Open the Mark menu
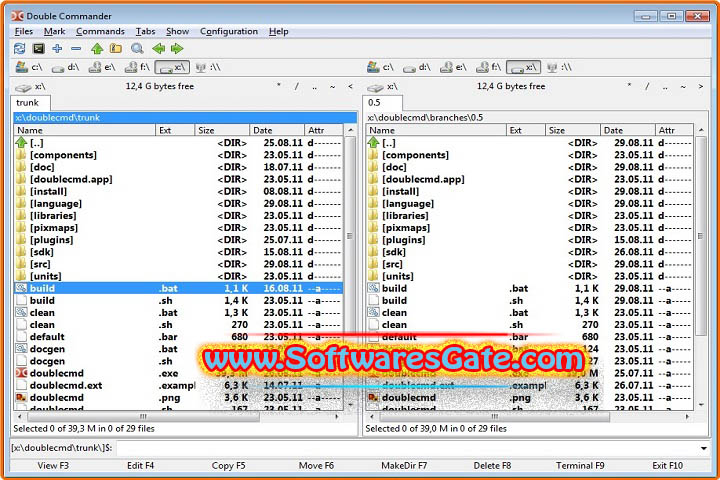This screenshot has width=720, height=480. (54, 31)
